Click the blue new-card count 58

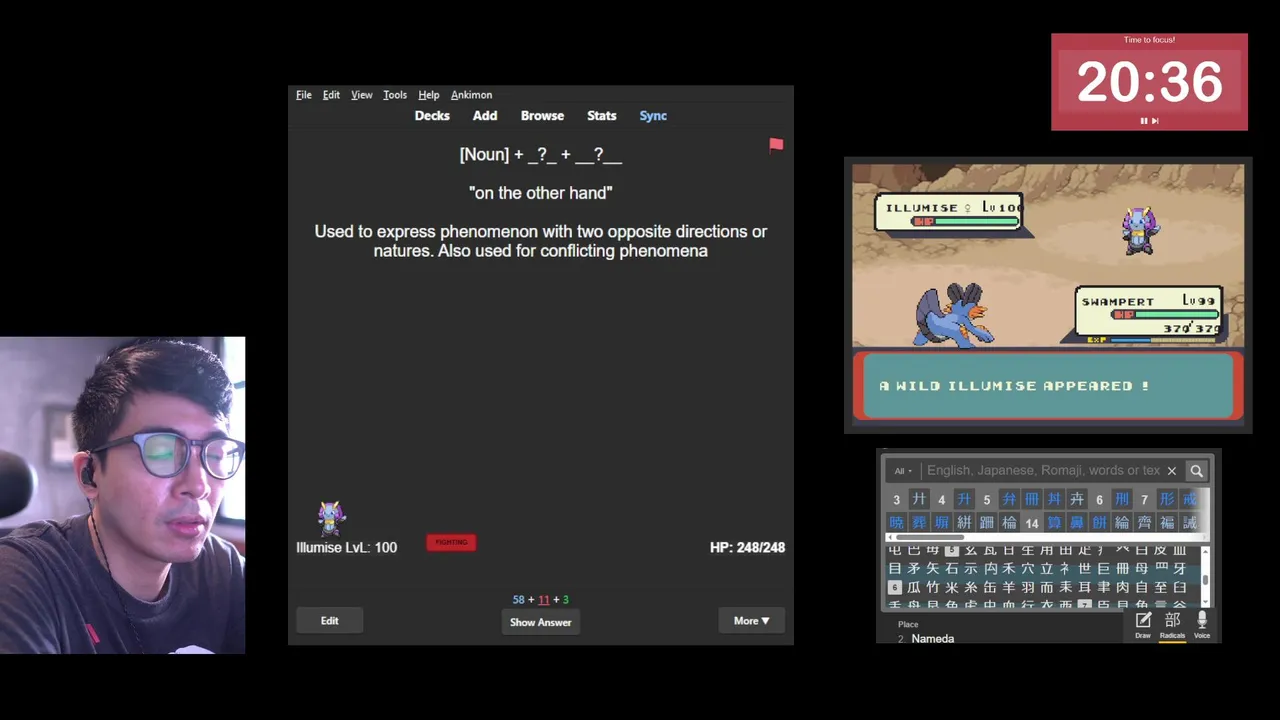[x=518, y=600]
